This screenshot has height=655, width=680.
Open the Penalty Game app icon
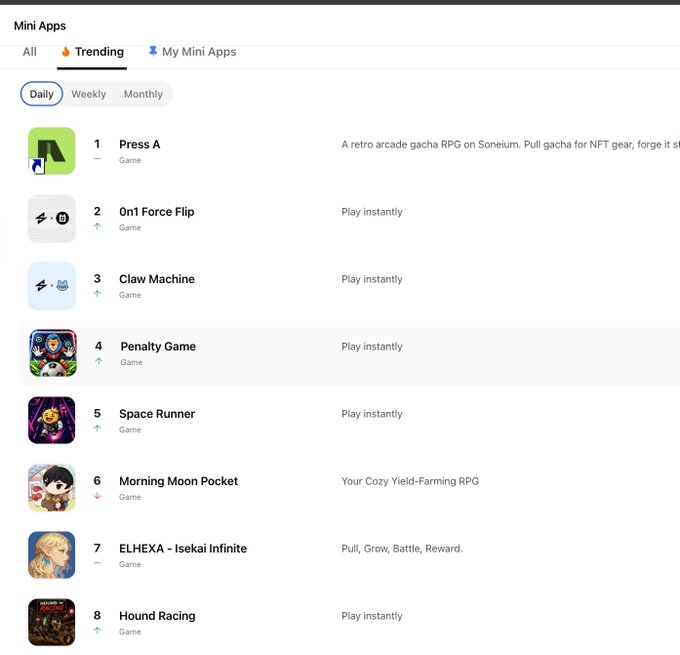[53, 353]
